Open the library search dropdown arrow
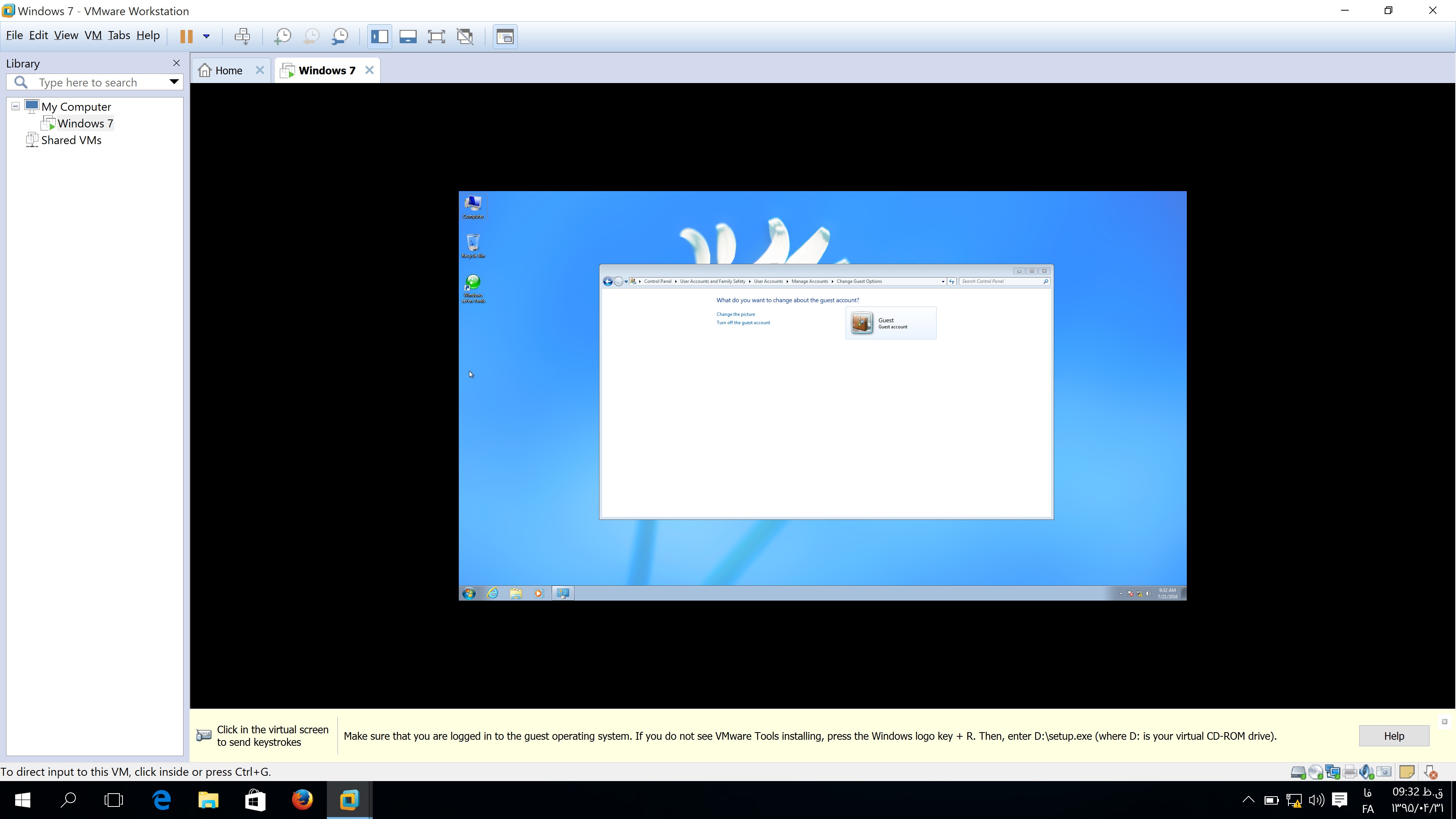This screenshot has width=1456, height=819. coord(174,82)
